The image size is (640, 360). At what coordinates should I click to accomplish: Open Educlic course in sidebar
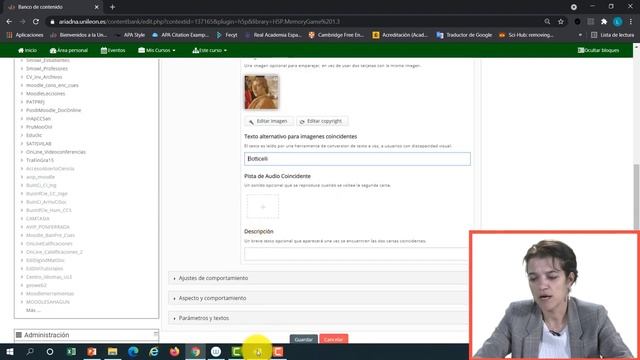pyautogui.click(x=34, y=135)
